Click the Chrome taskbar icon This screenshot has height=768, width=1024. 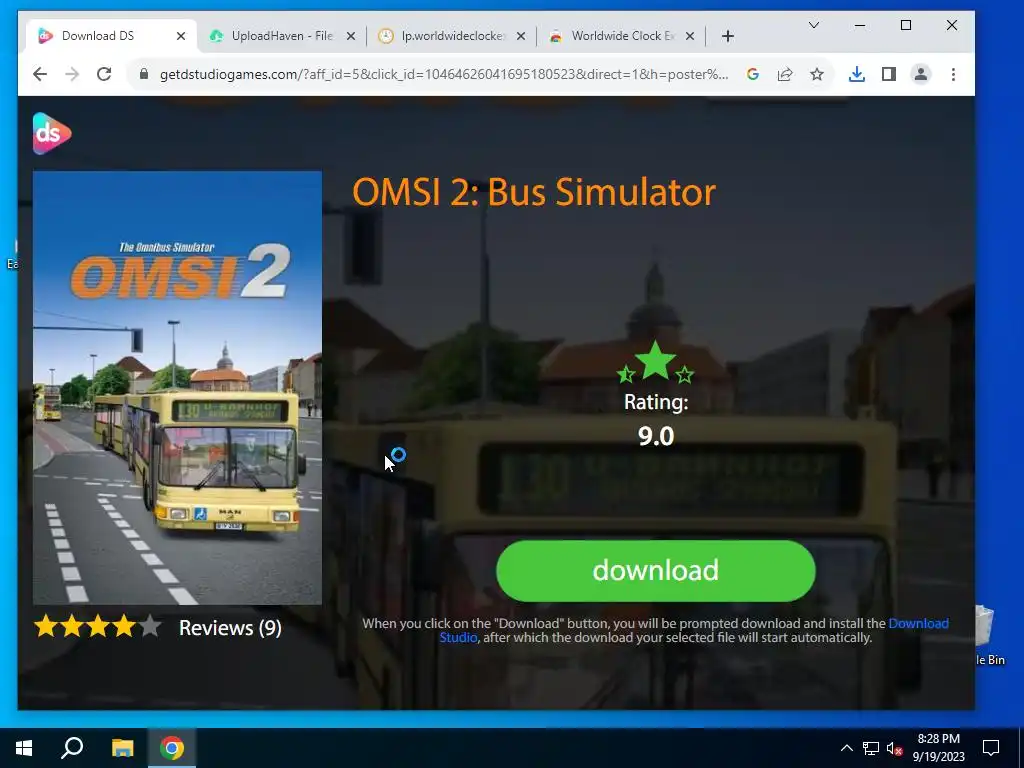(x=172, y=748)
